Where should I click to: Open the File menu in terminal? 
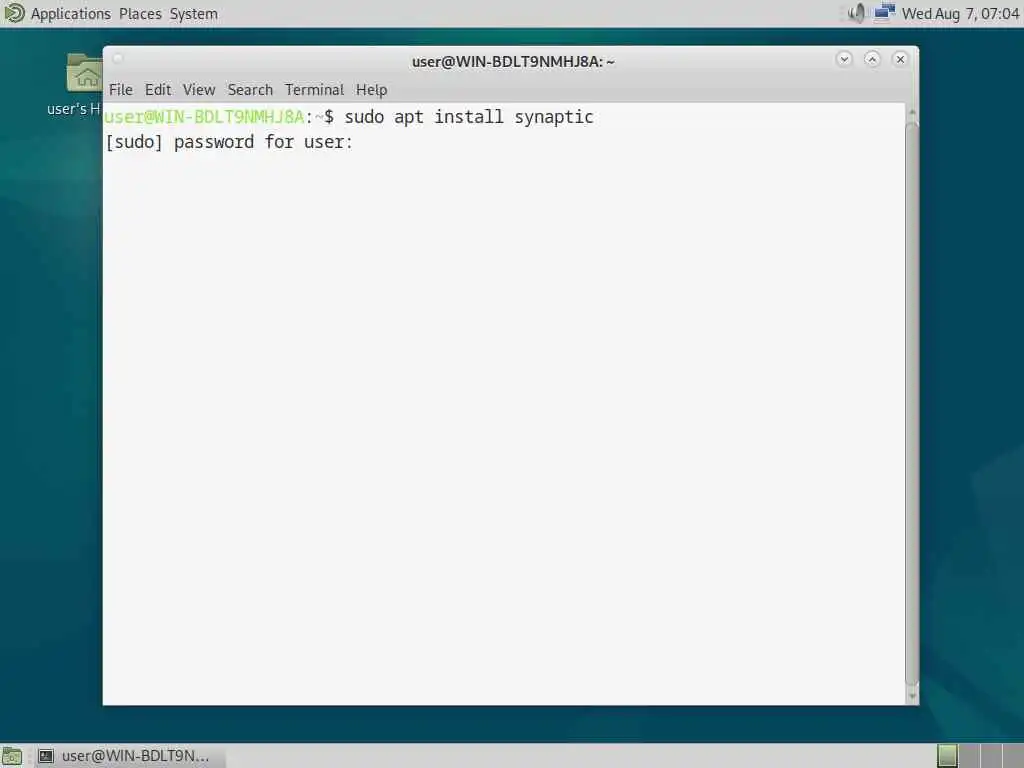[x=121, y=89]
